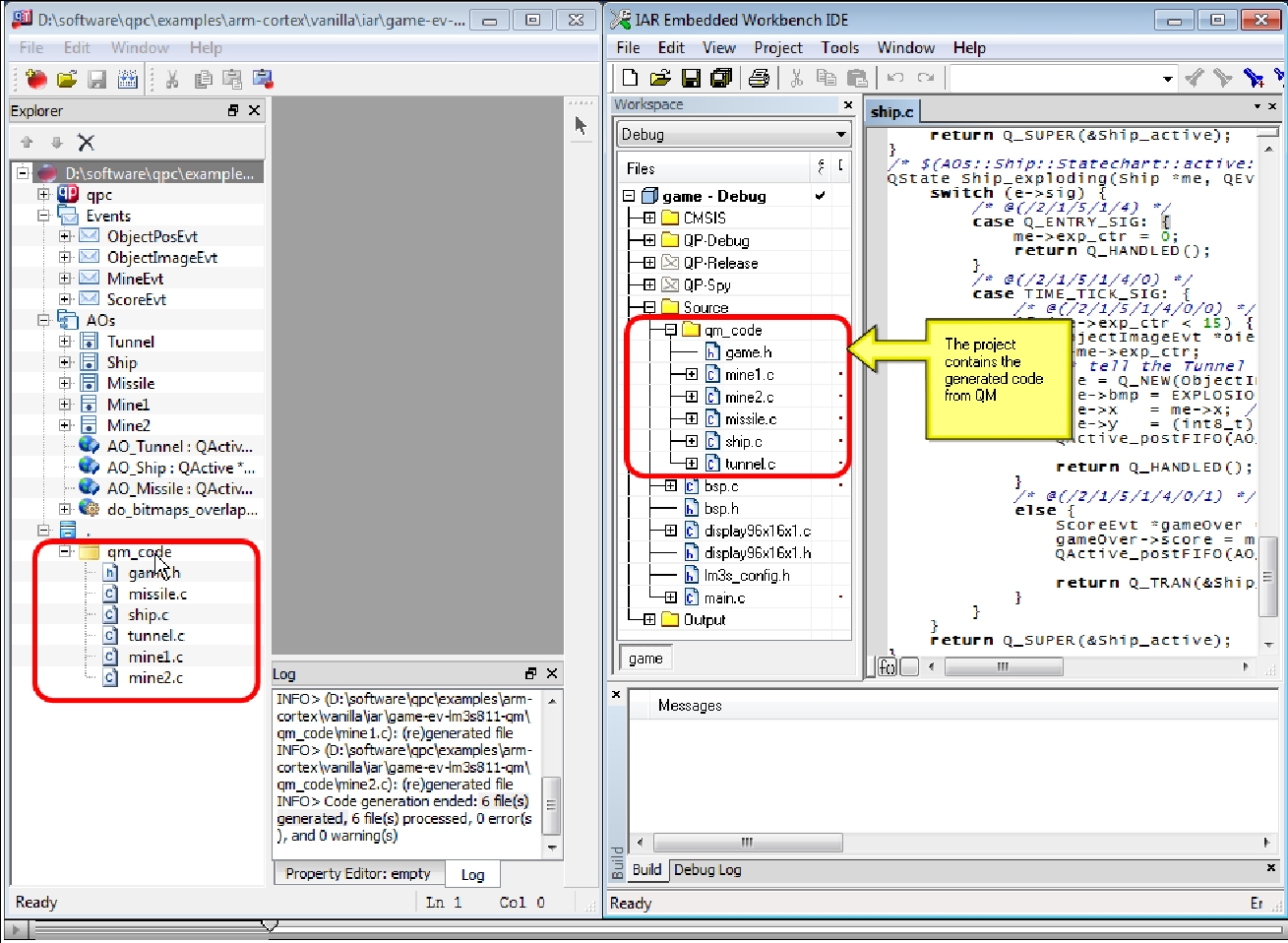Expand the CMSIS folder in IAR Workspace
Image resolution: width=1288 pixels, height=943 pixels.
coord(649,218)
